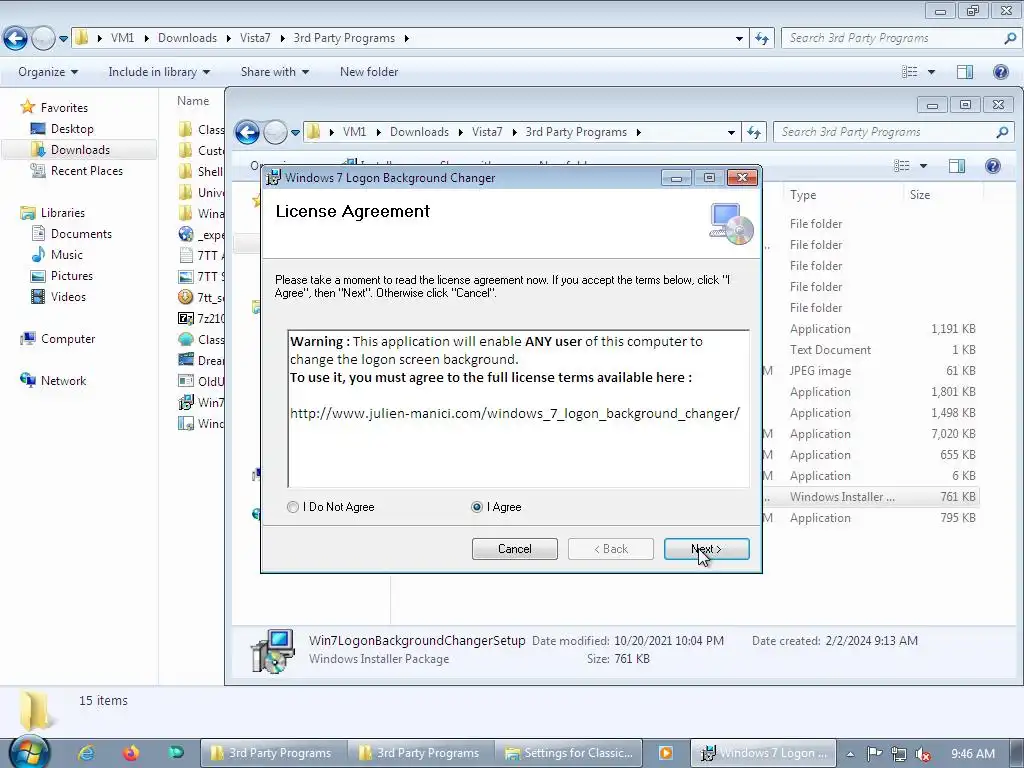This screenshot has height=768, width=1024.
Task: Click the setup computer-and-disc graphic
Action: pos(731,224)
